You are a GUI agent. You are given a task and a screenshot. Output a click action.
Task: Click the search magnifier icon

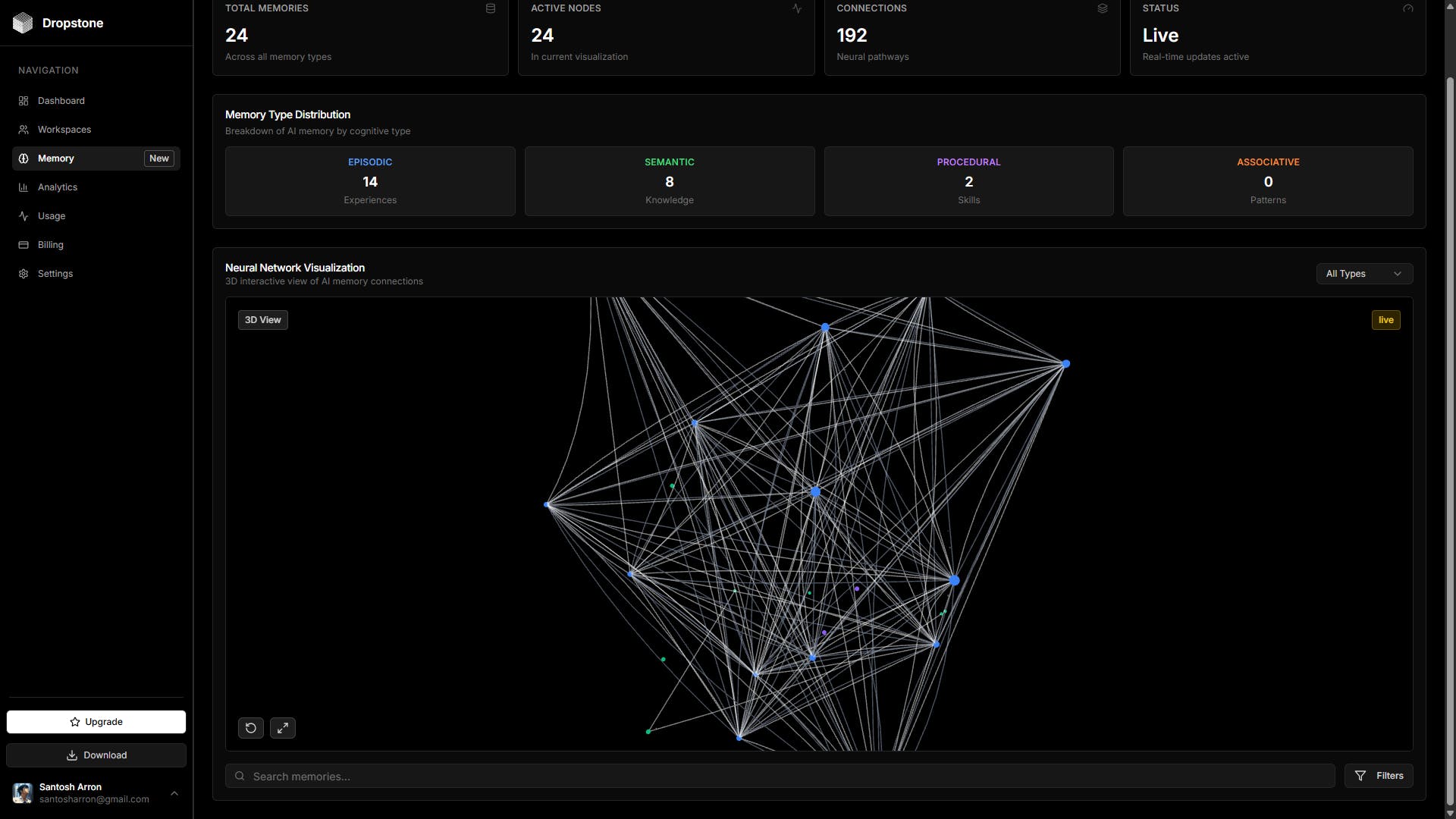pos(240,776)
